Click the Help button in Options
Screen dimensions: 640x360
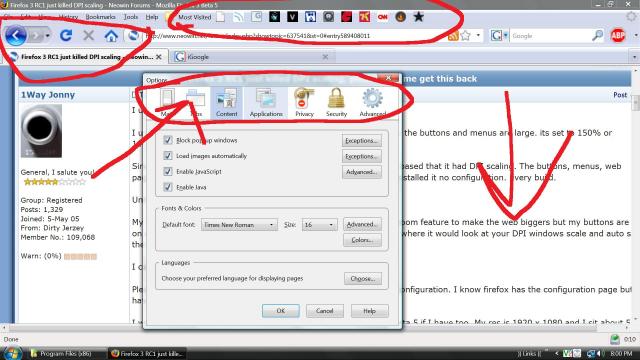point(369,311)
